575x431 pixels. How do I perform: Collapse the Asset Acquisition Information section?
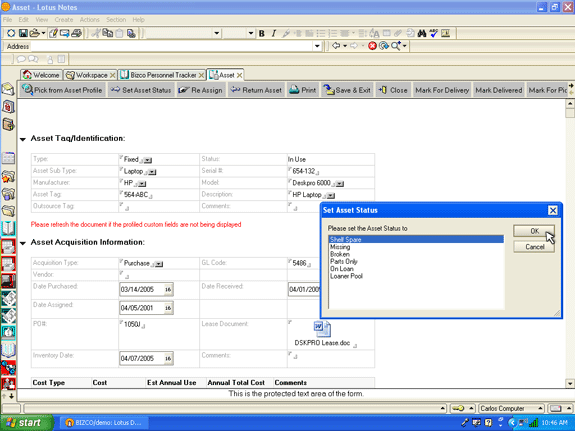point(23,243)
